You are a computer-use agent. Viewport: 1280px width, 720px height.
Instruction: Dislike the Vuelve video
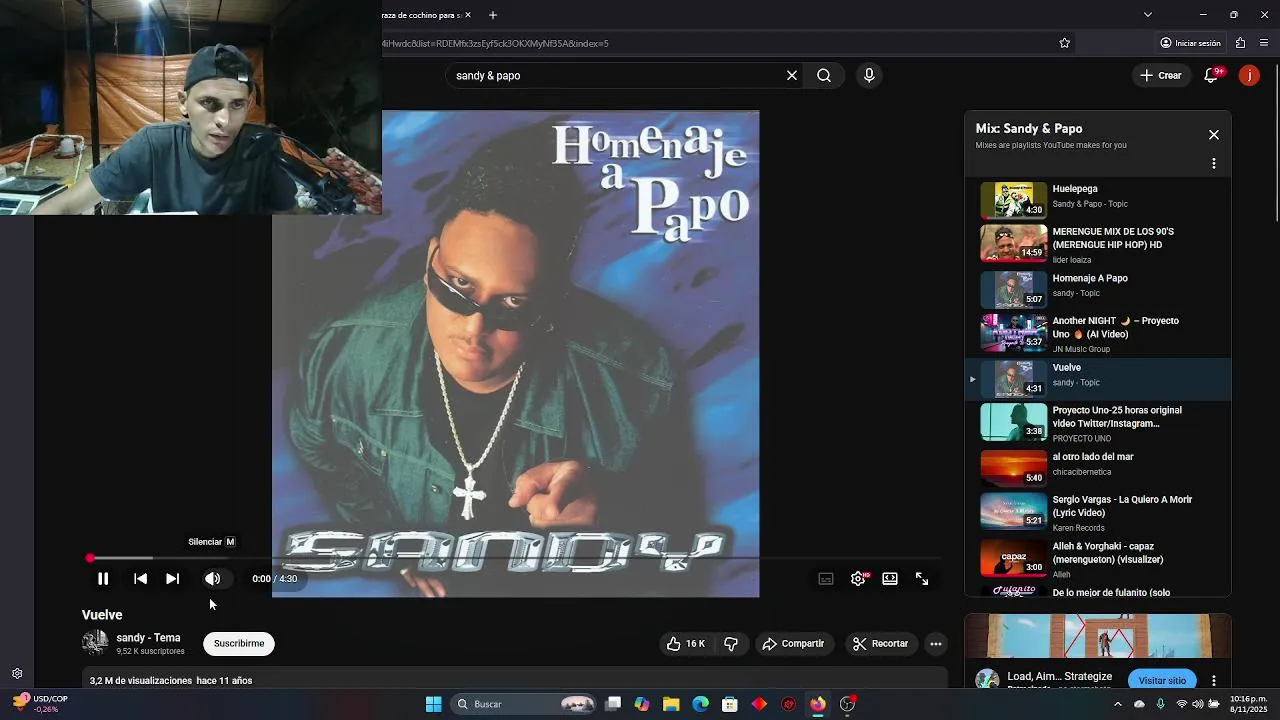click(731, 644)
